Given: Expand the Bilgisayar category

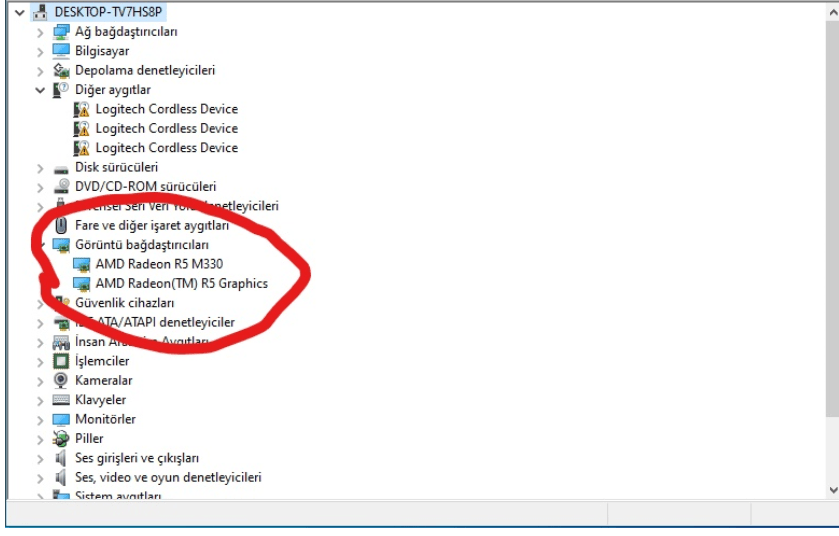Looking at the screenshot, I should click(x=40, y=52).
